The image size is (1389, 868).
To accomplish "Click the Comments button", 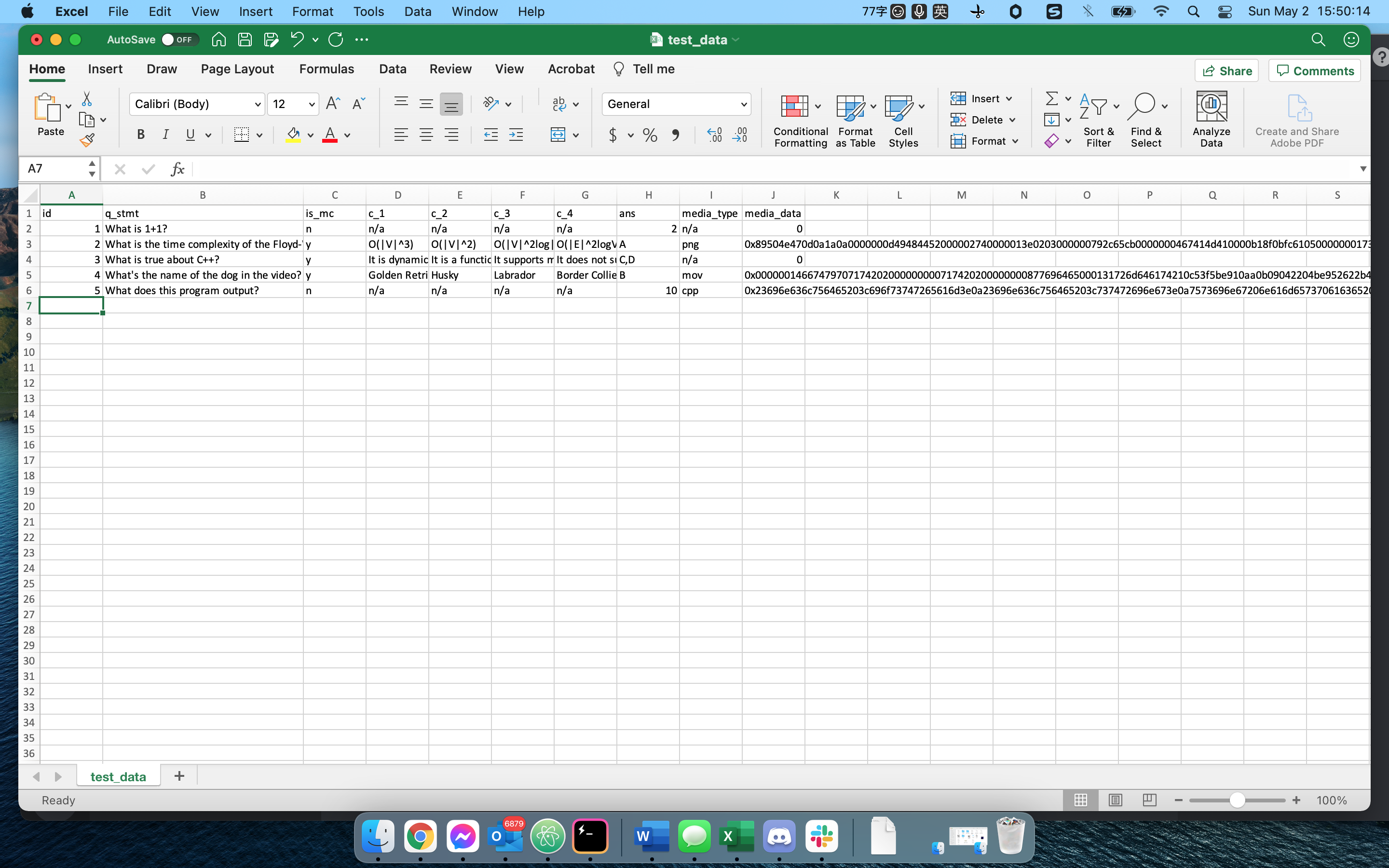I will coord(1314,70).
